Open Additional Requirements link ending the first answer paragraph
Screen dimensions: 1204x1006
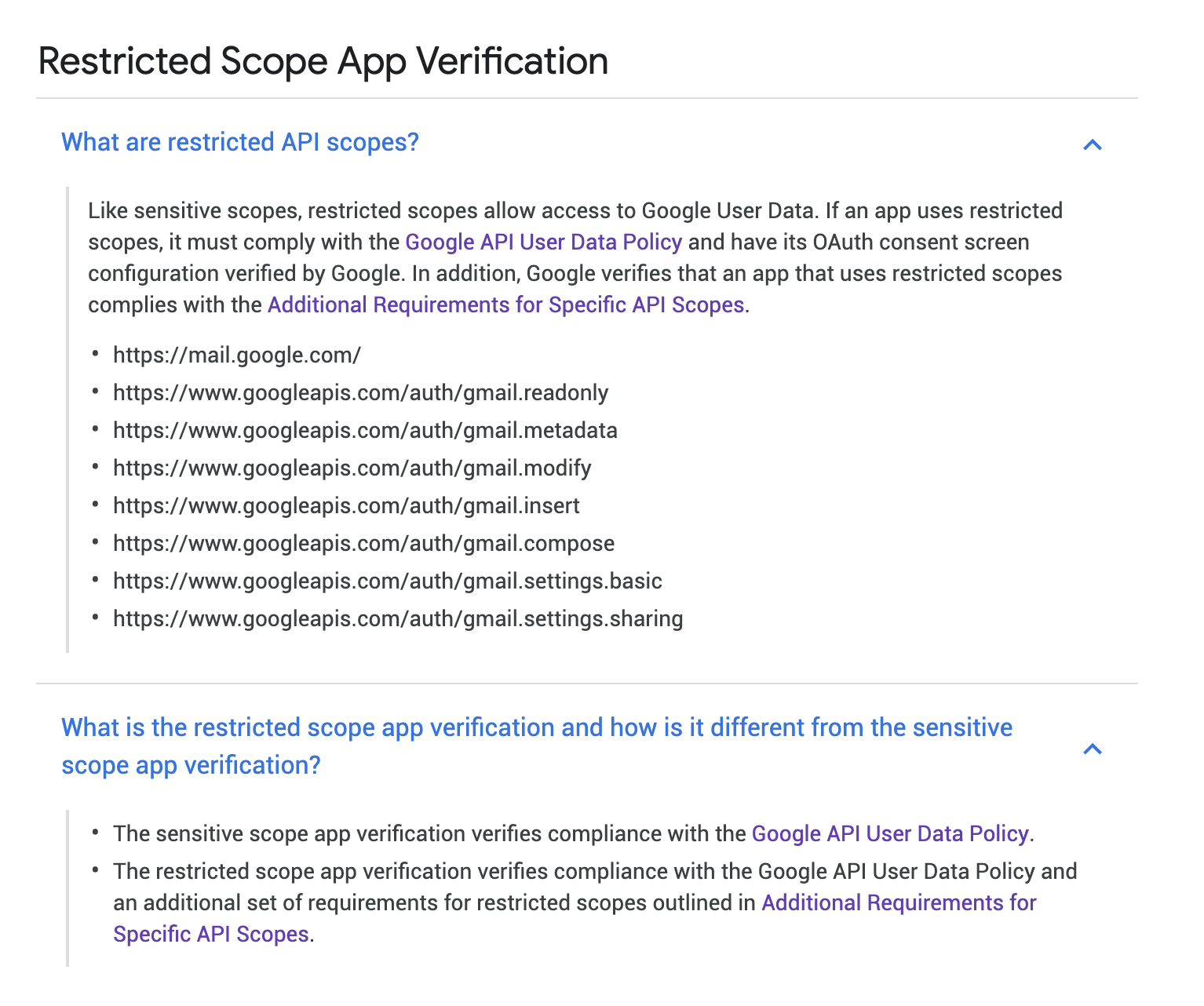pos(505,304)
